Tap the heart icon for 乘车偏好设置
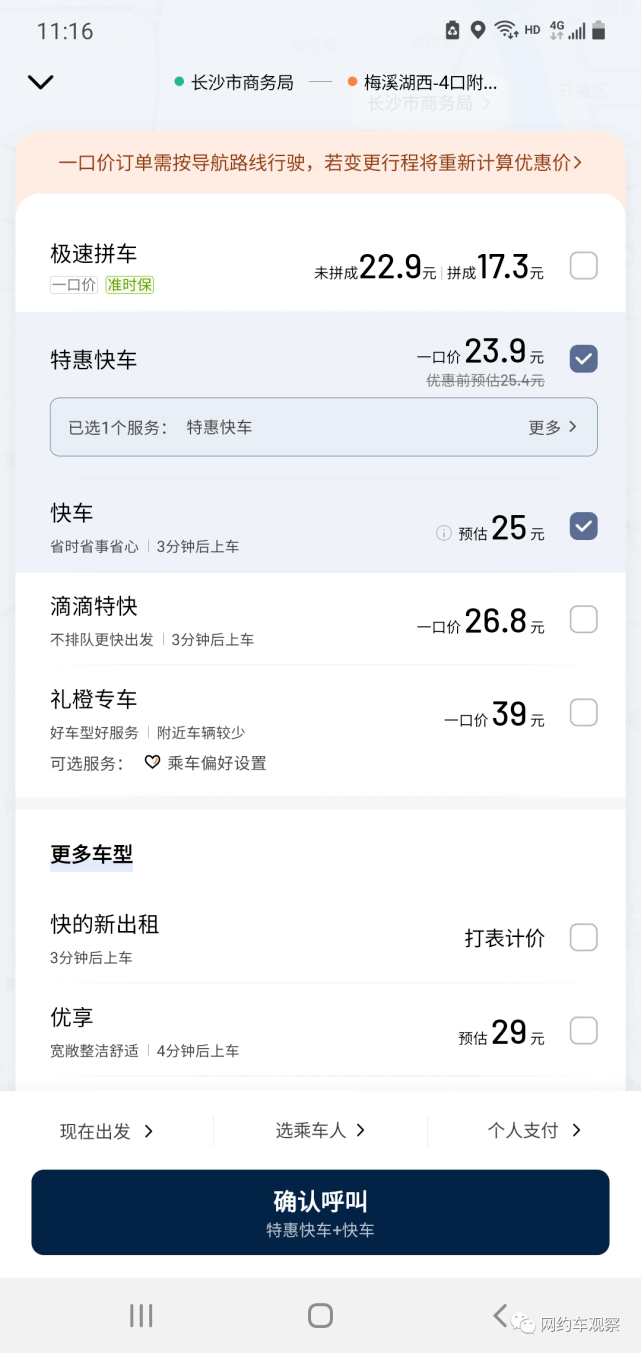 click(x=152, y=762)
